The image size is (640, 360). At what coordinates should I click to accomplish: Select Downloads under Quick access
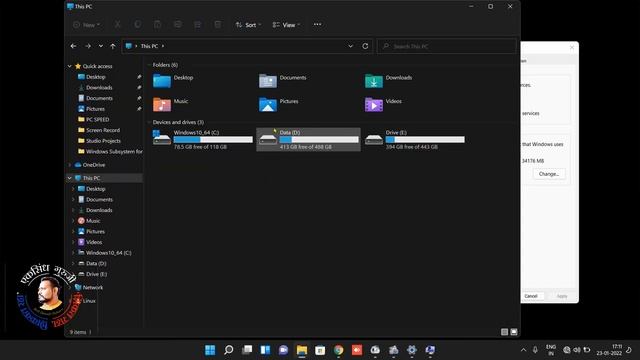(99, 87)
